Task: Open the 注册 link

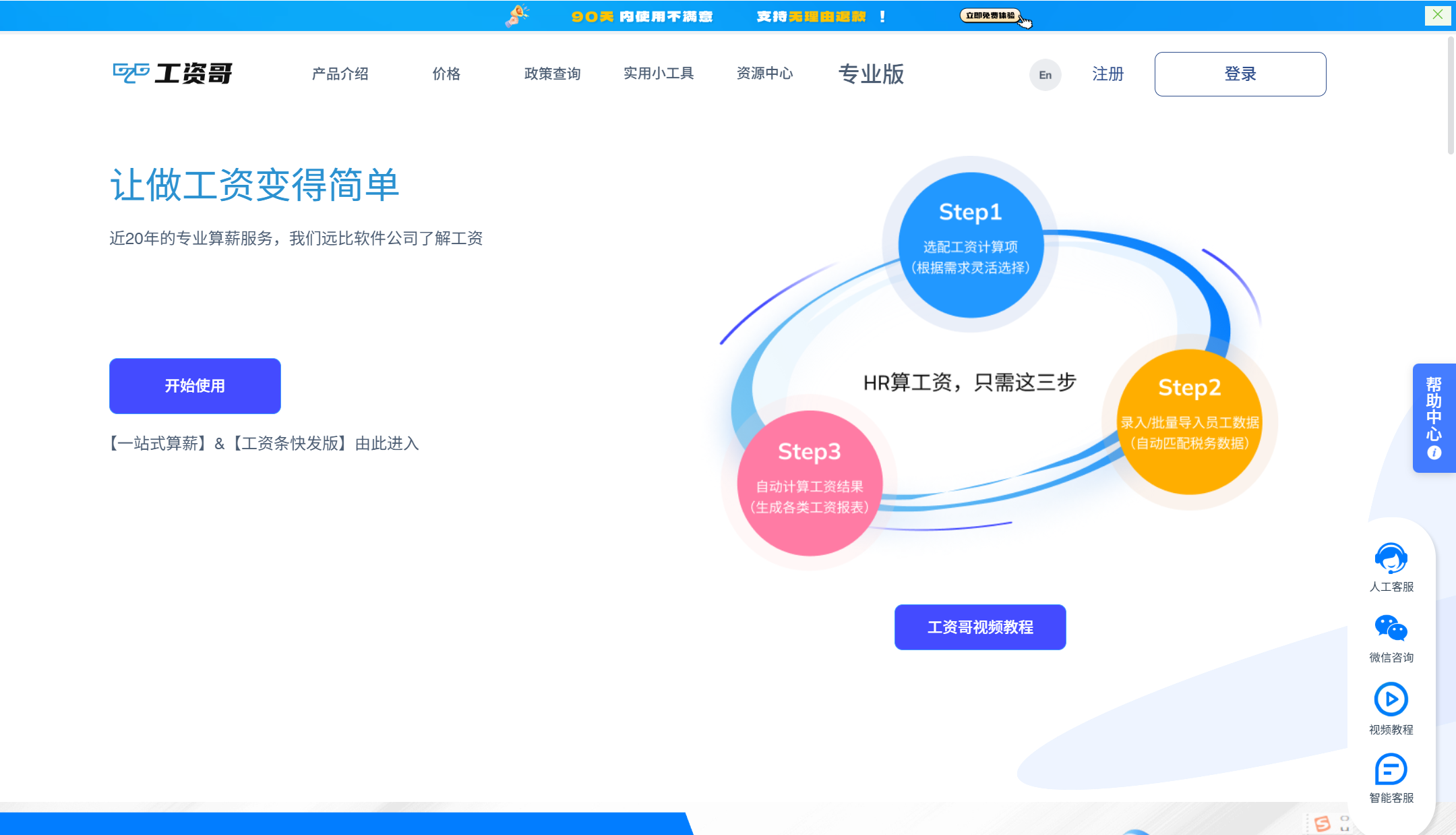Action: 1107,74
